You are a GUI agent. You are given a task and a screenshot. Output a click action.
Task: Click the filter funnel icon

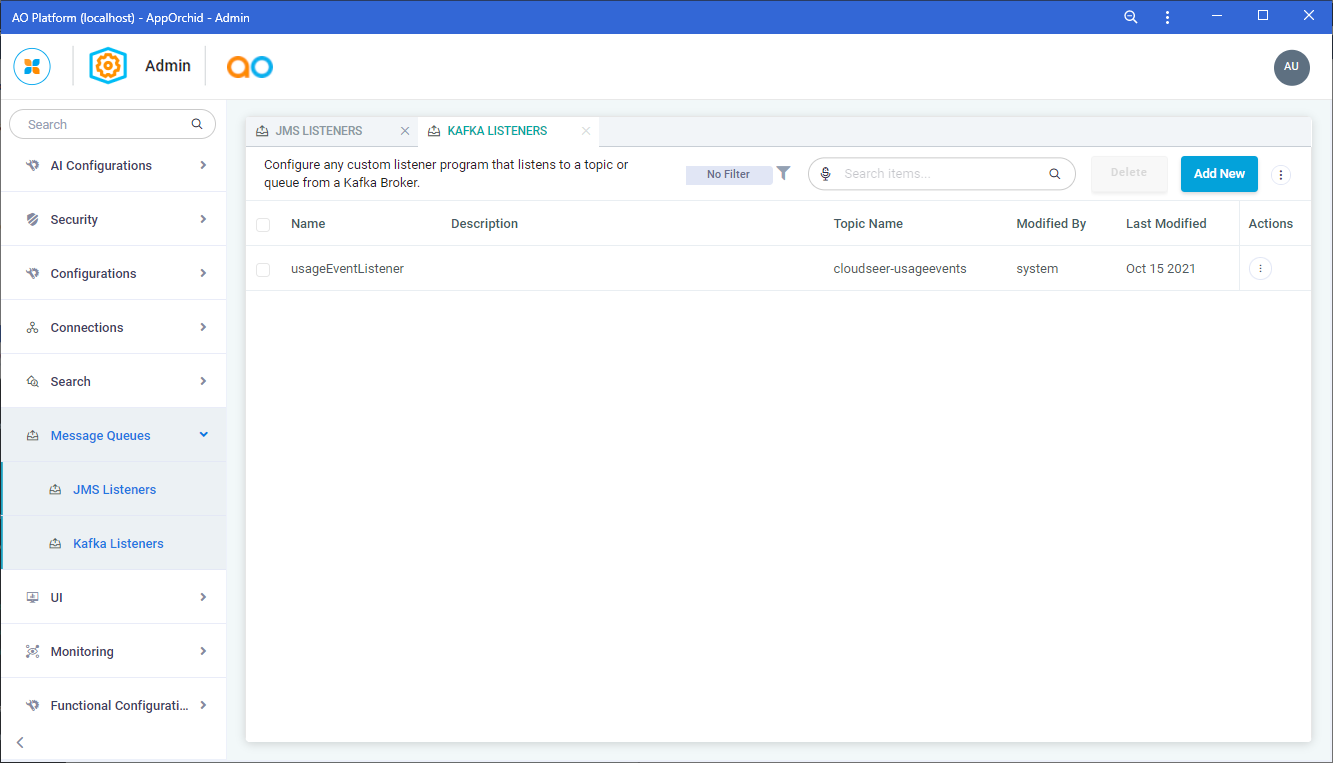point(784,173)
